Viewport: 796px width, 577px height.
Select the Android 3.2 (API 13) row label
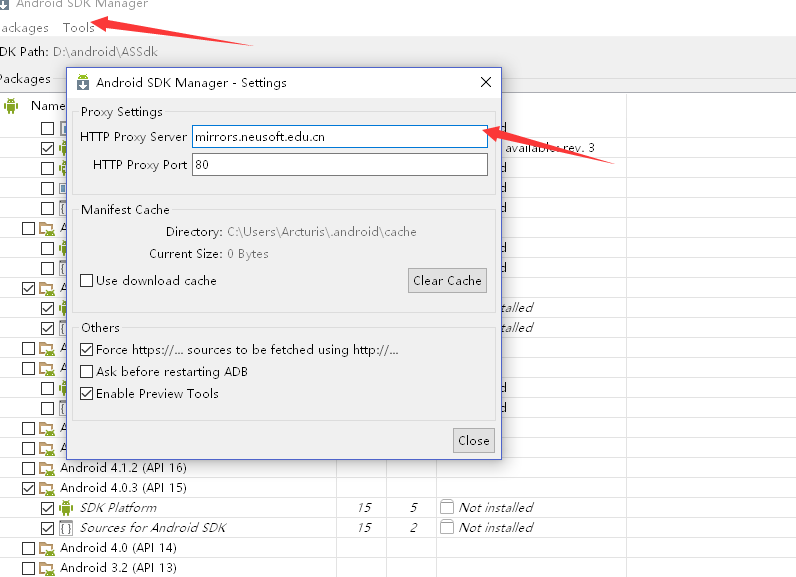pyautogui.click(x=118, y=568)
